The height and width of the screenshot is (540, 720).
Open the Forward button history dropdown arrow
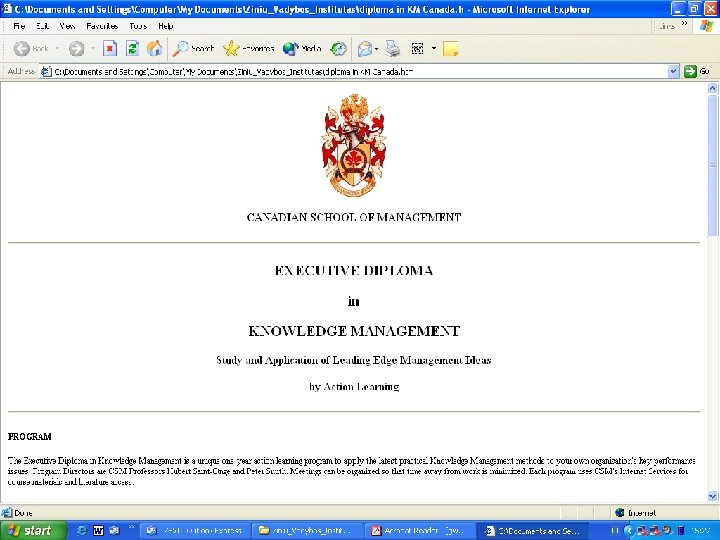92,48
